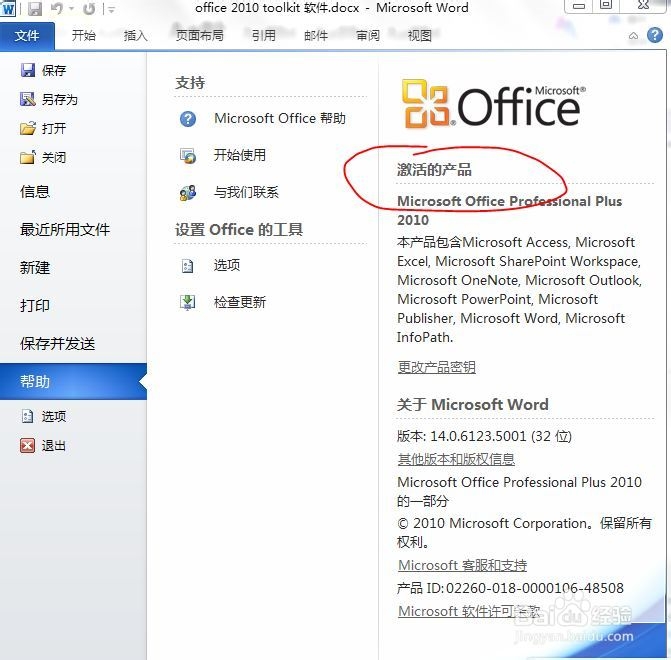
Task: Switch to the 插入 ribbon tab
Action: pyautogui.click(x=135, y=35)
